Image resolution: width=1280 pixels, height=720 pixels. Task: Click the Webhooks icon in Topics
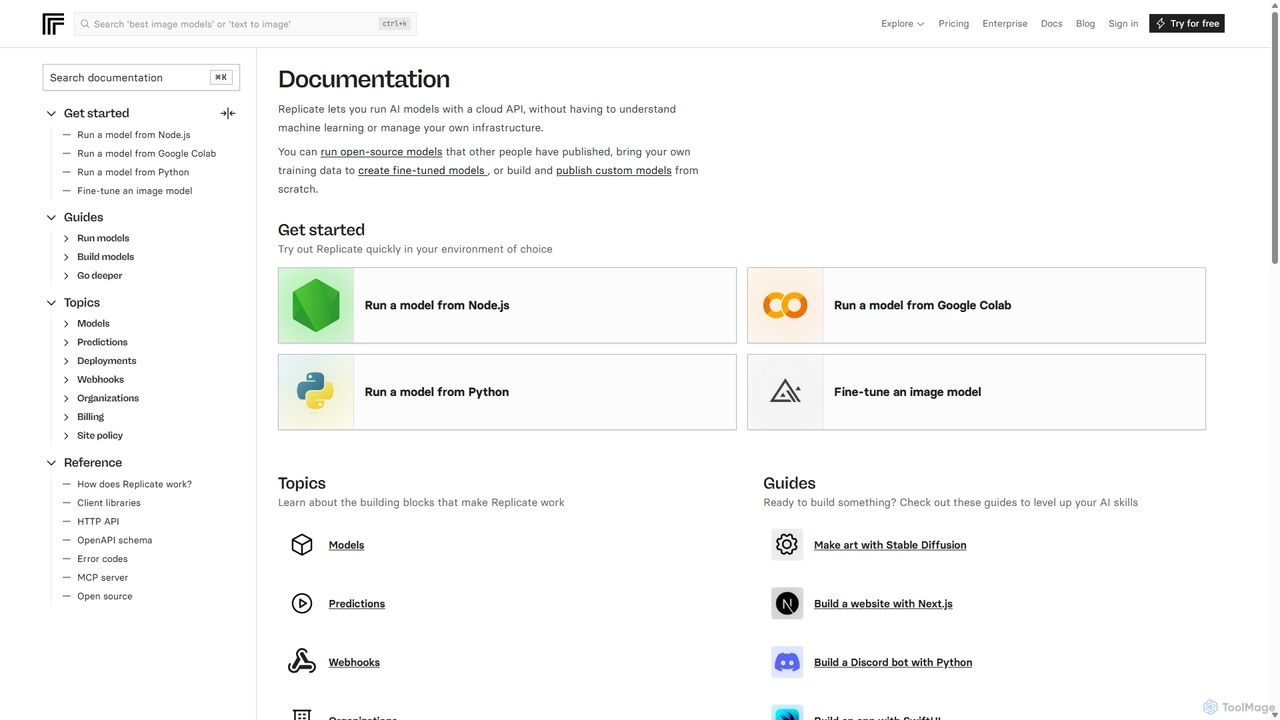click(x=302, y=662)
